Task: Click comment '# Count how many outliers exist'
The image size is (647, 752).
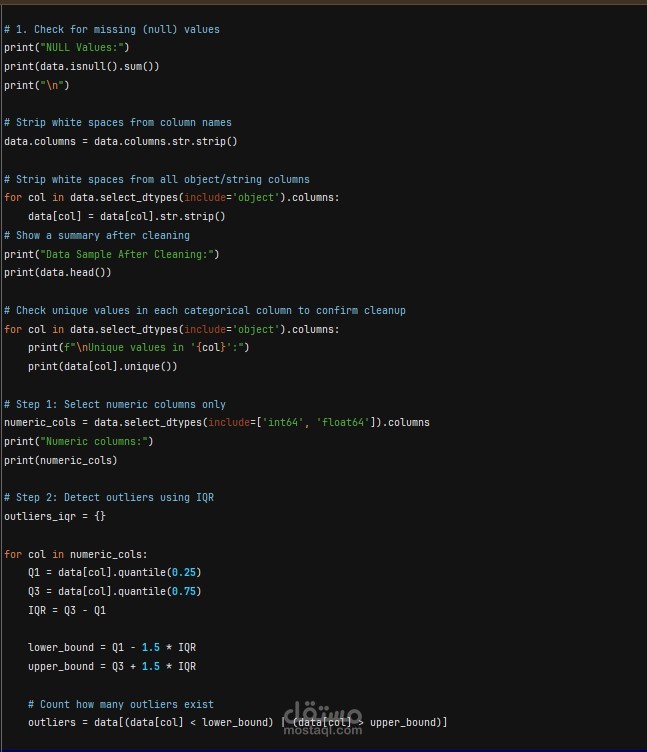Action: 121,705
